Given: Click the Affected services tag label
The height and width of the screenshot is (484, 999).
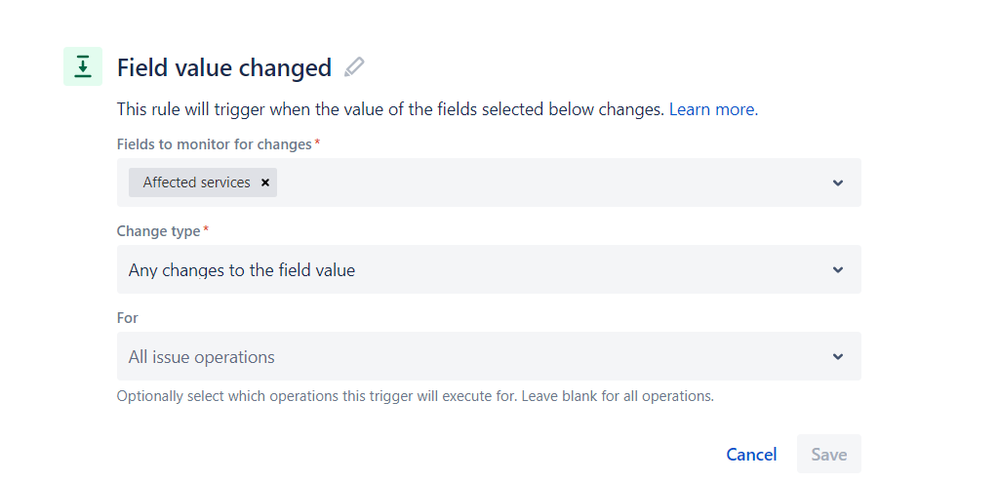Looking at the screenshot, I should [x=196, y=183].
